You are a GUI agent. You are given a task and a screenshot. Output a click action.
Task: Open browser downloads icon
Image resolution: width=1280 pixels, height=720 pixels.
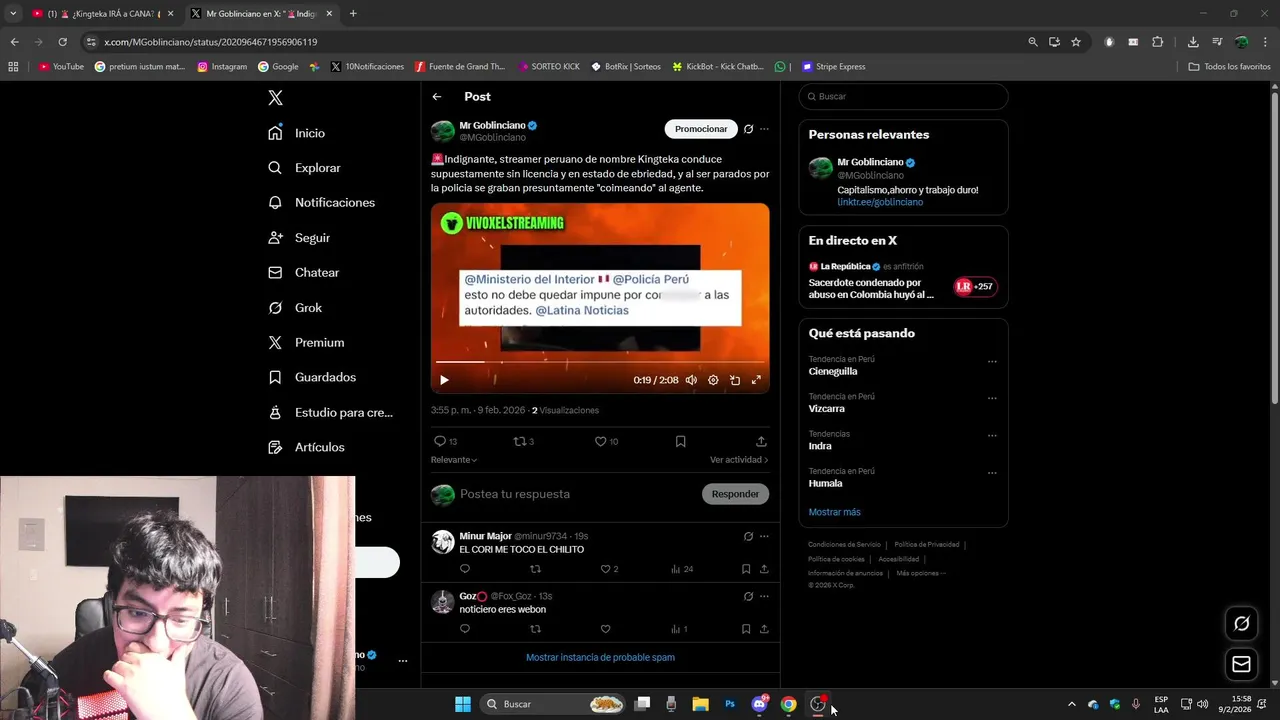(x=1193, y=42)
